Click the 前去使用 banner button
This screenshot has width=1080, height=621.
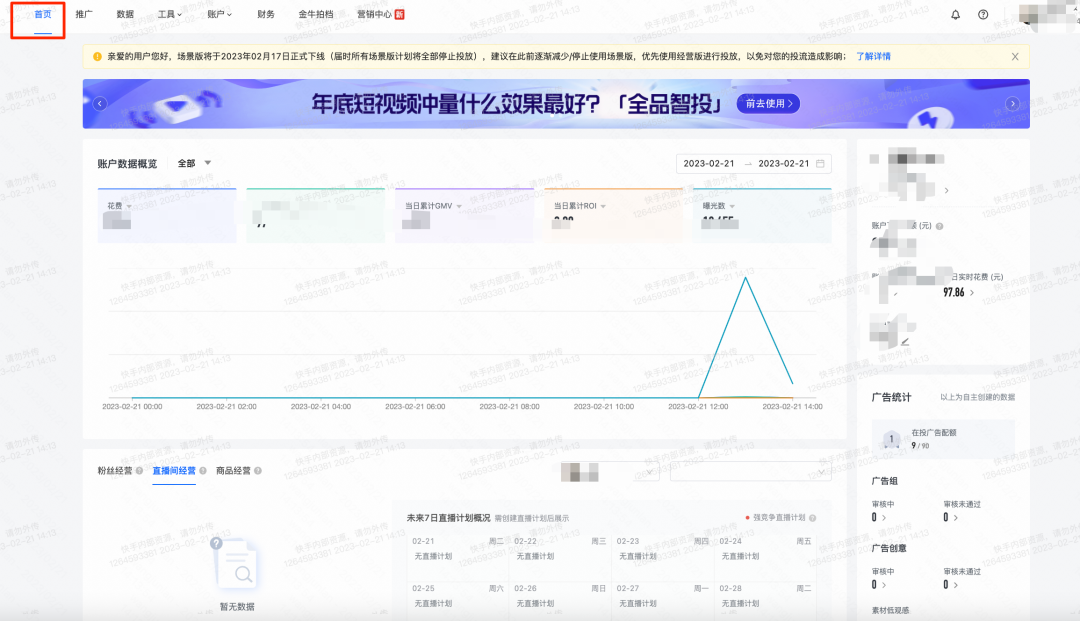pyautogui.click(x=769, y=103)
